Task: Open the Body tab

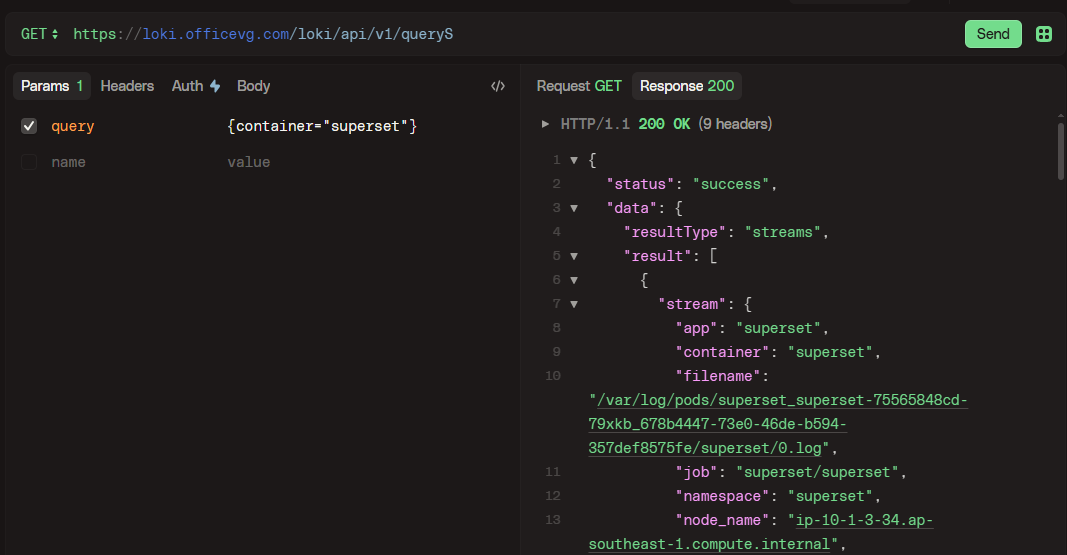Action: point(253,86)
